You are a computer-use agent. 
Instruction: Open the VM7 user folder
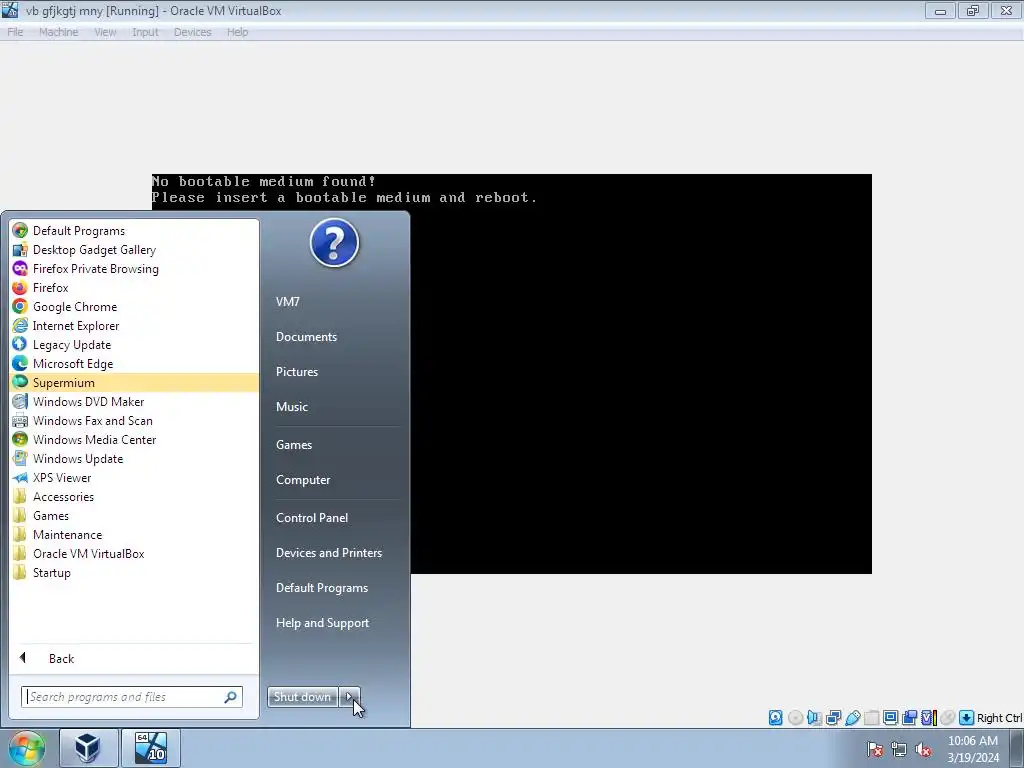click(287, 302)
